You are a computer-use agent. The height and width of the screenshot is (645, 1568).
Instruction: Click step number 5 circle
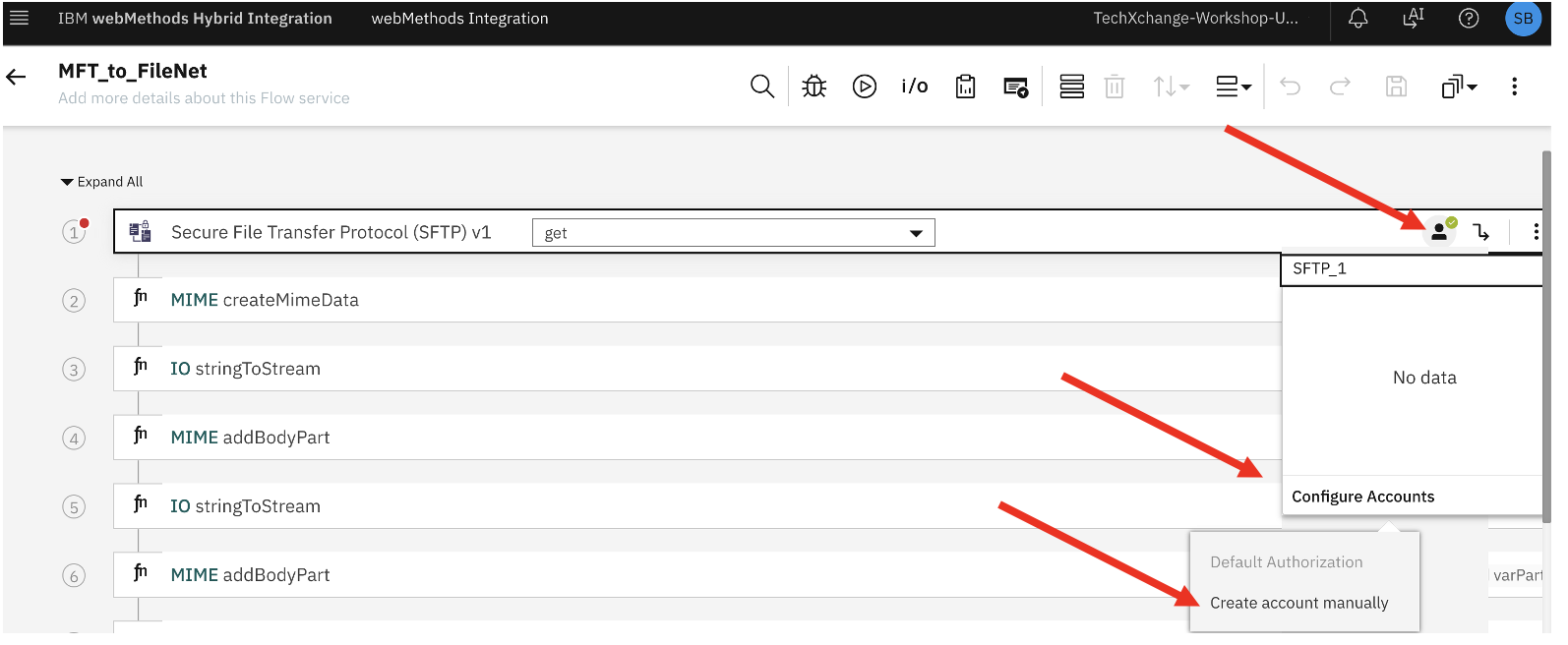[74, 507]
